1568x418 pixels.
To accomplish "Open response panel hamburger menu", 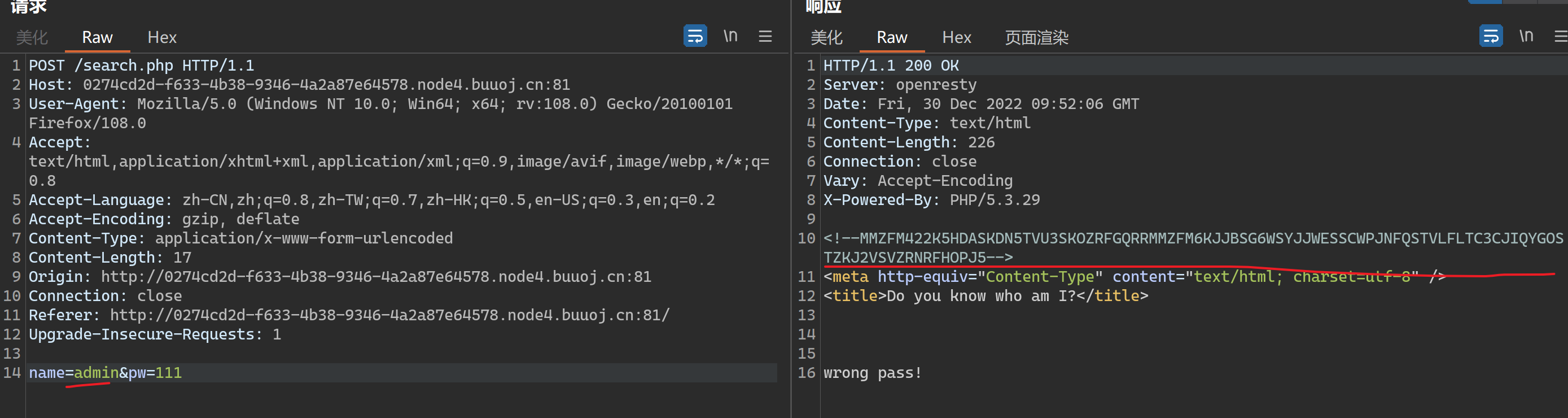I will point(1561,37).
